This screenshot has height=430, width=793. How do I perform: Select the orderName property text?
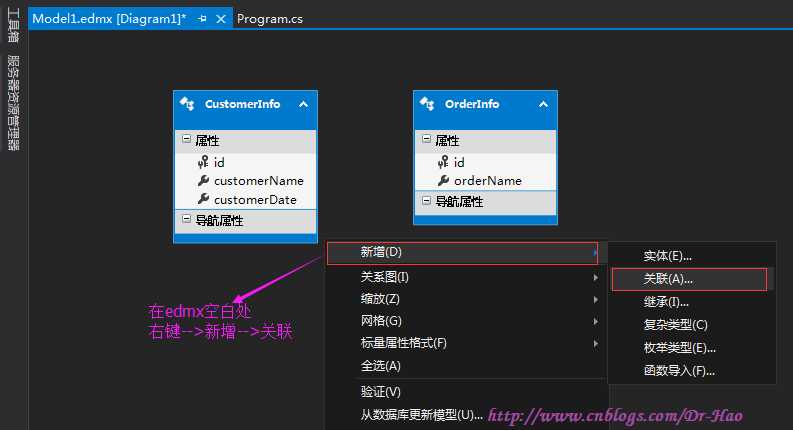(x=488, y=181)
